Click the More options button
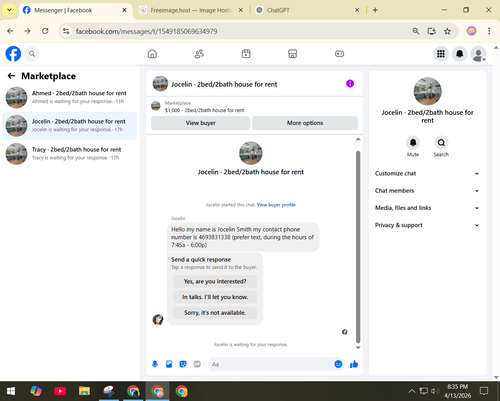Viewport: 500px width, 401px height. click(305, 123)
